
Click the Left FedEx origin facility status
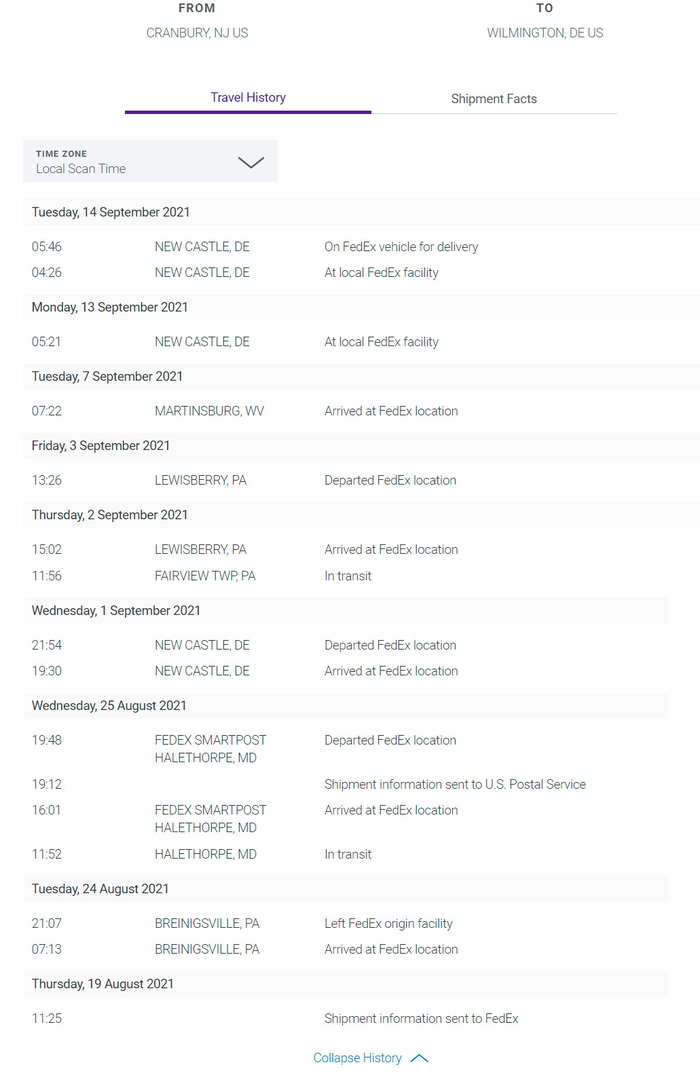[x=388, y=924]
